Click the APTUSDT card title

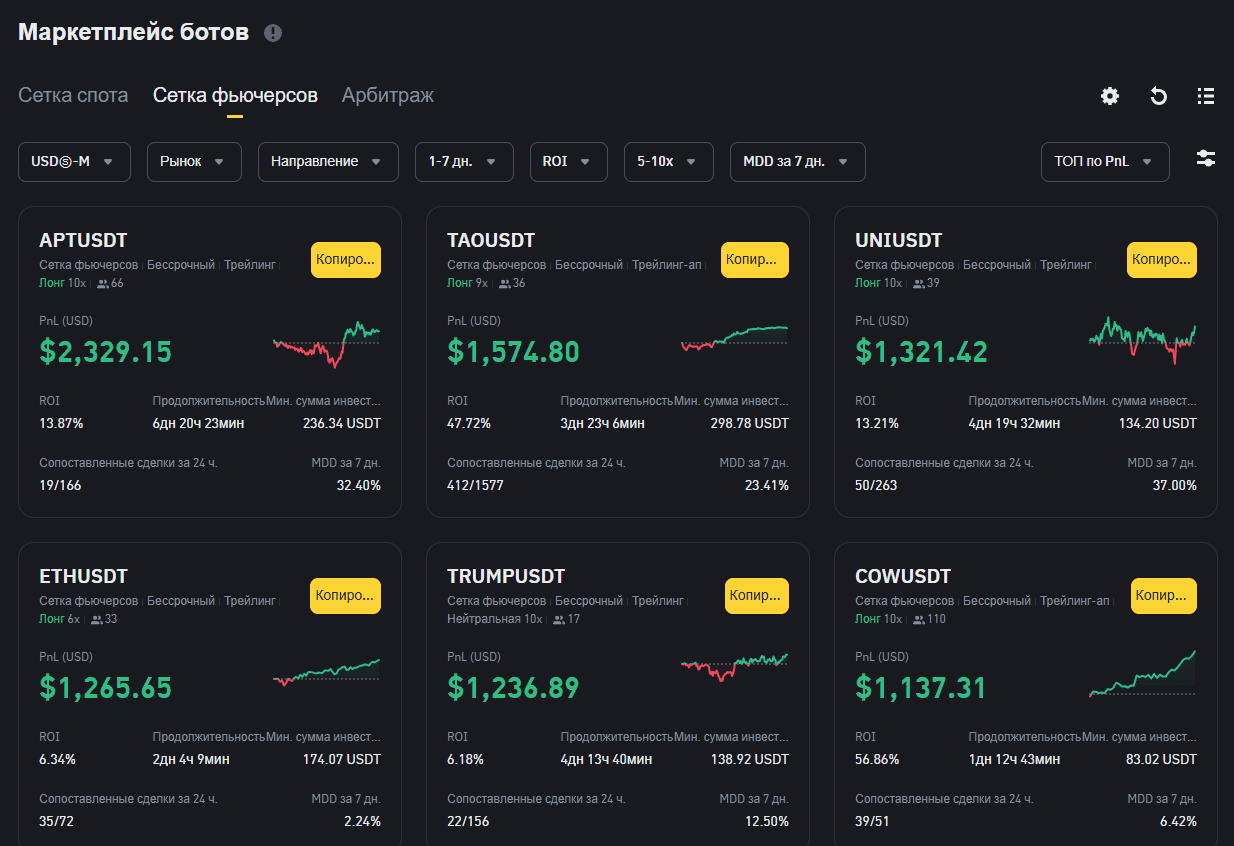(83, 240)
